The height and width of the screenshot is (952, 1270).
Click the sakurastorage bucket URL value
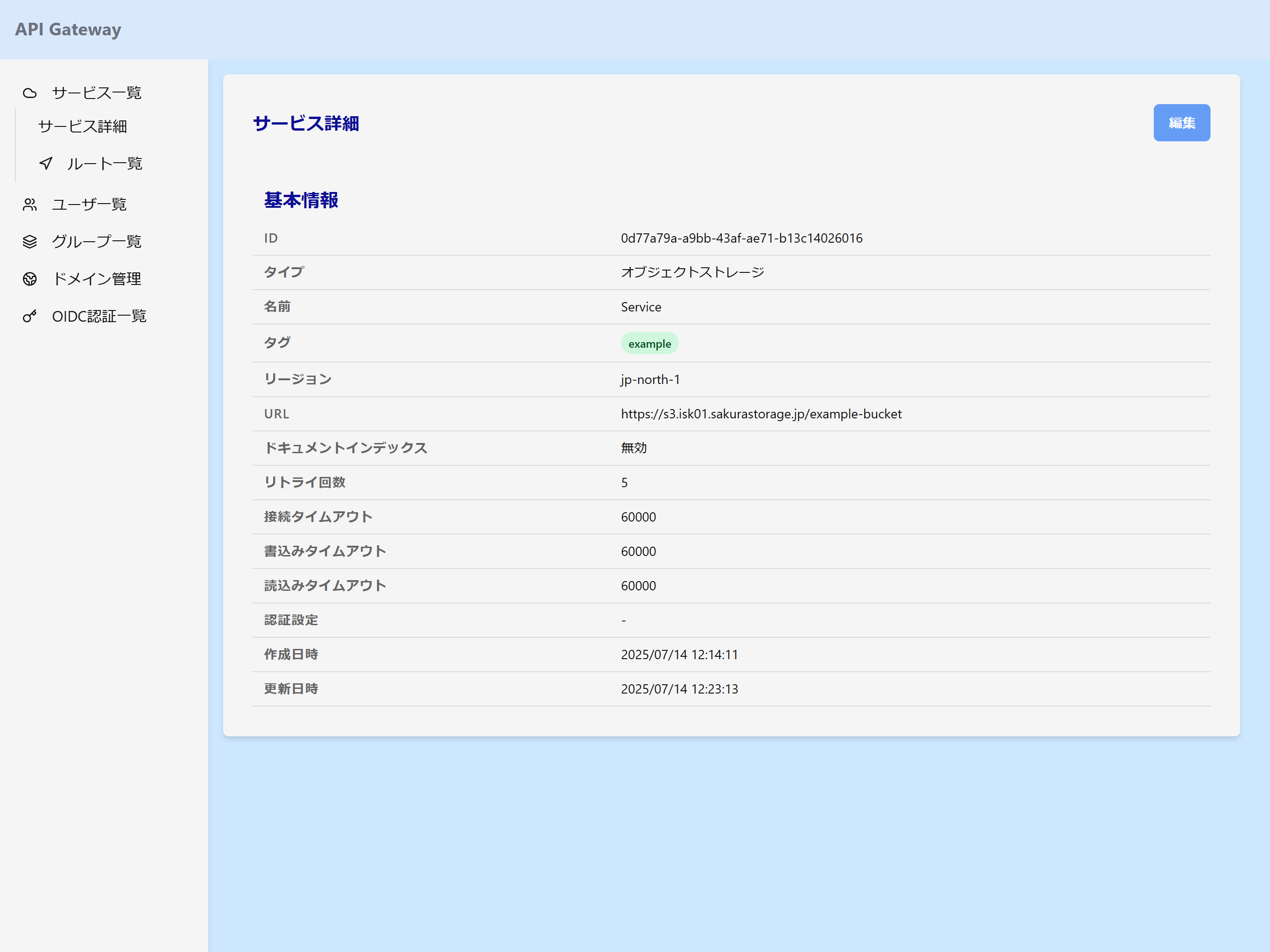761,414
